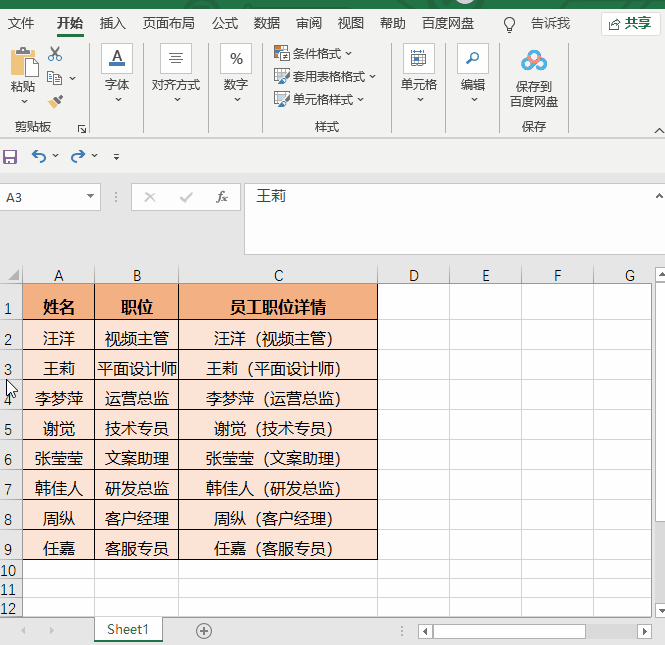This screenshot has height=645, width=665.
Task: Collapse the formula bar
Action: pyautogui.click(x=659, y=196)
